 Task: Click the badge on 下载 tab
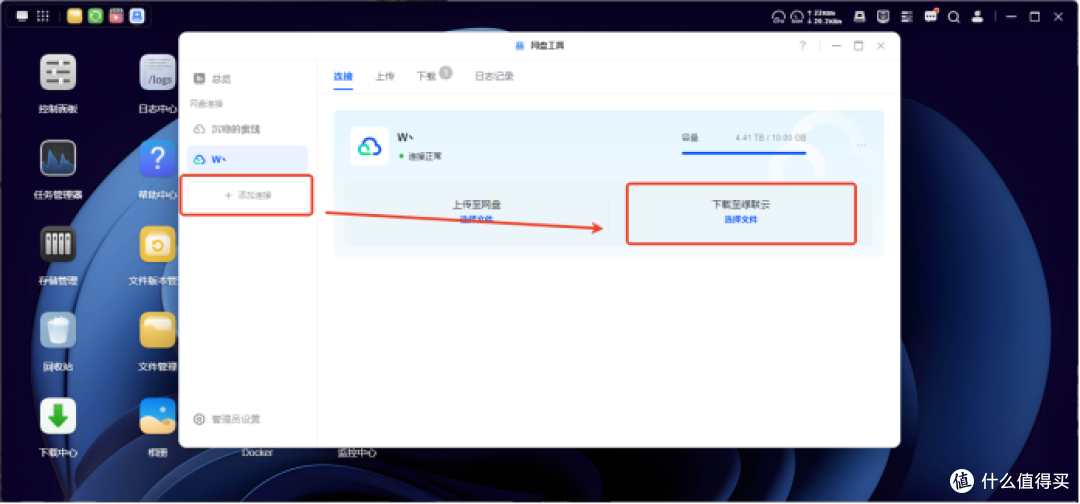pyautogui.click(x=446, y=72)
